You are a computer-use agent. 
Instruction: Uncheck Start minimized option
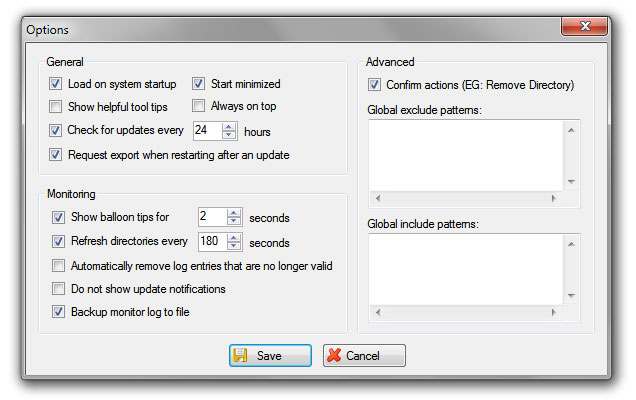(198, 84)
